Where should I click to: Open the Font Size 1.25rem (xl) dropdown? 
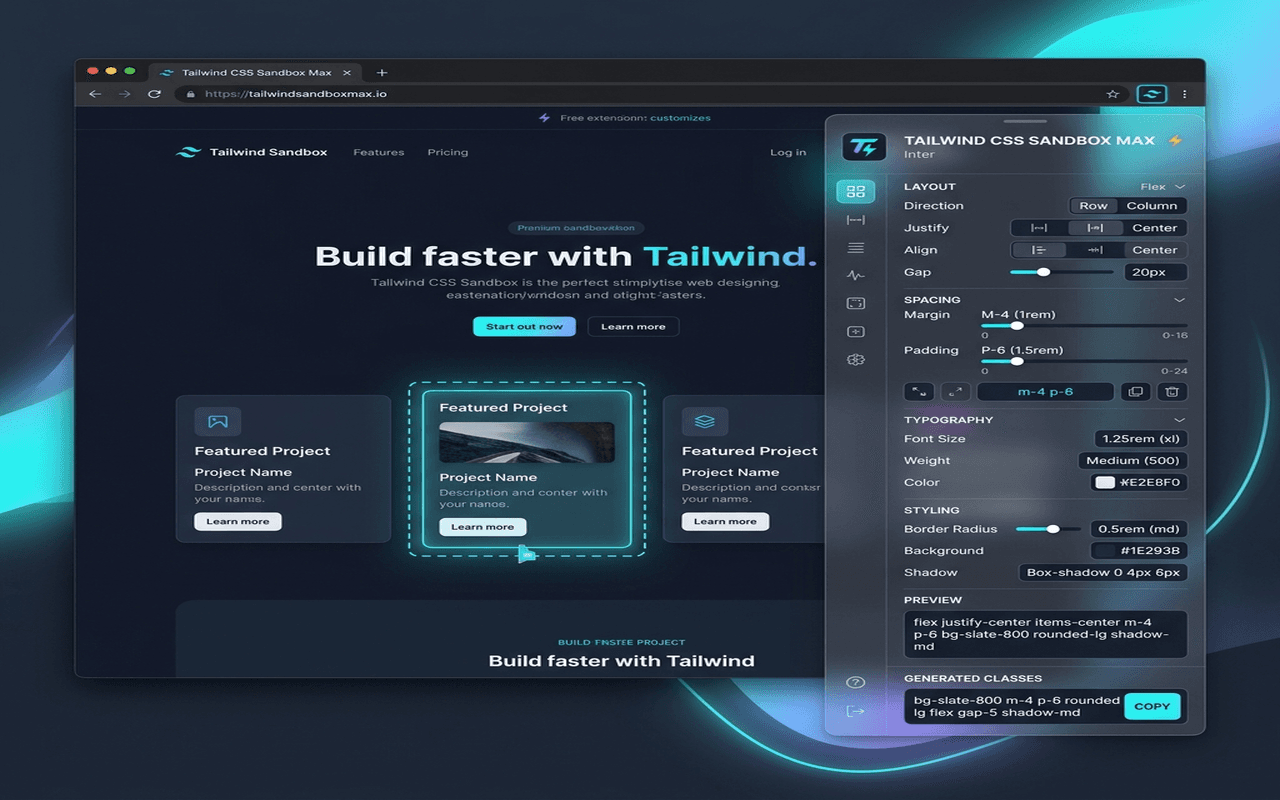(x=1141, y=439)
